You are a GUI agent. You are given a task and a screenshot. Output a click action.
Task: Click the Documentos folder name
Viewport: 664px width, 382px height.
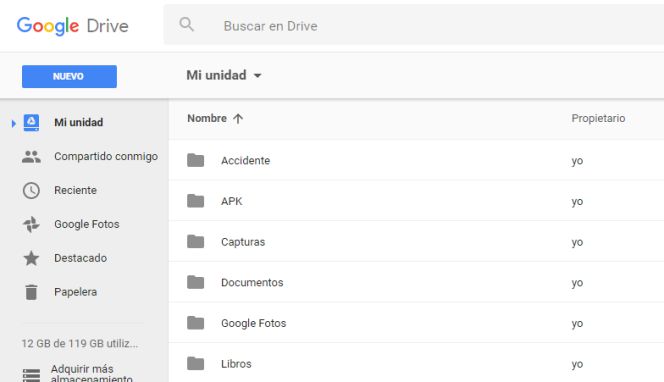(x=252, y=282)
